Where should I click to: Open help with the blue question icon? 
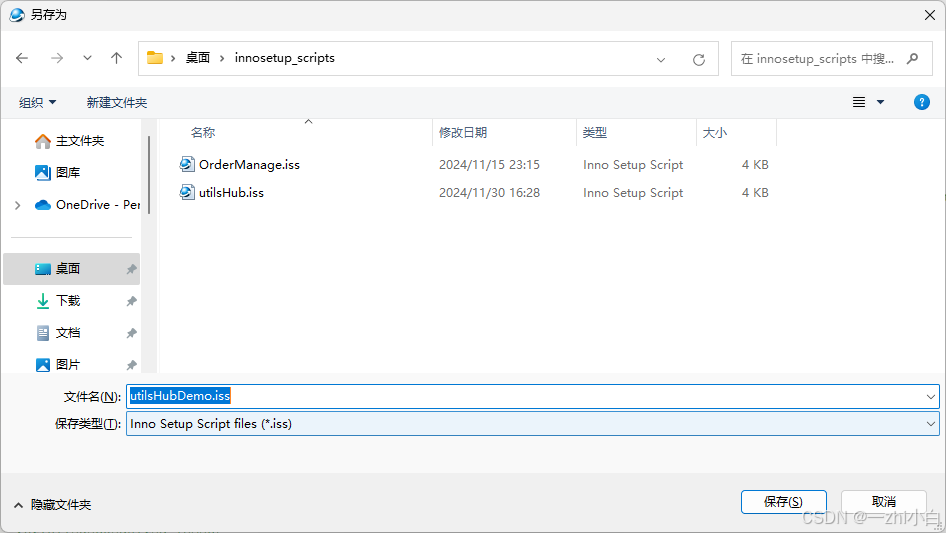click(x=922, y=102)
